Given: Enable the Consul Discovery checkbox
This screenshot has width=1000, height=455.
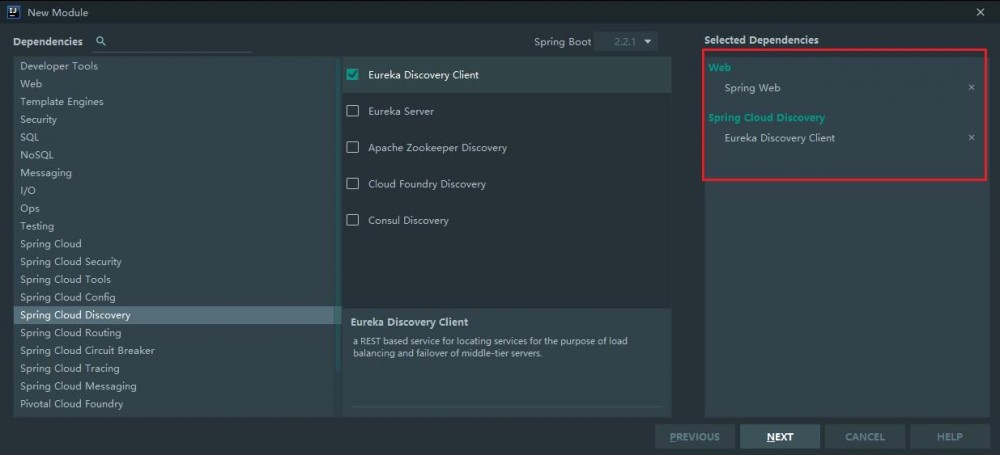Looking at the screenshot, I should pyautogui.click(x=353, y=220).
